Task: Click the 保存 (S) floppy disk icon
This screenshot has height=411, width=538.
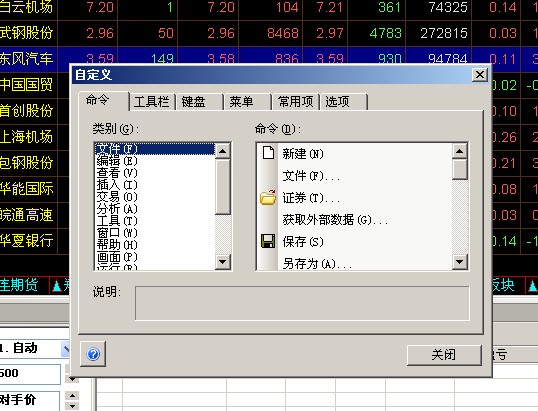Action: pos(268,241)
